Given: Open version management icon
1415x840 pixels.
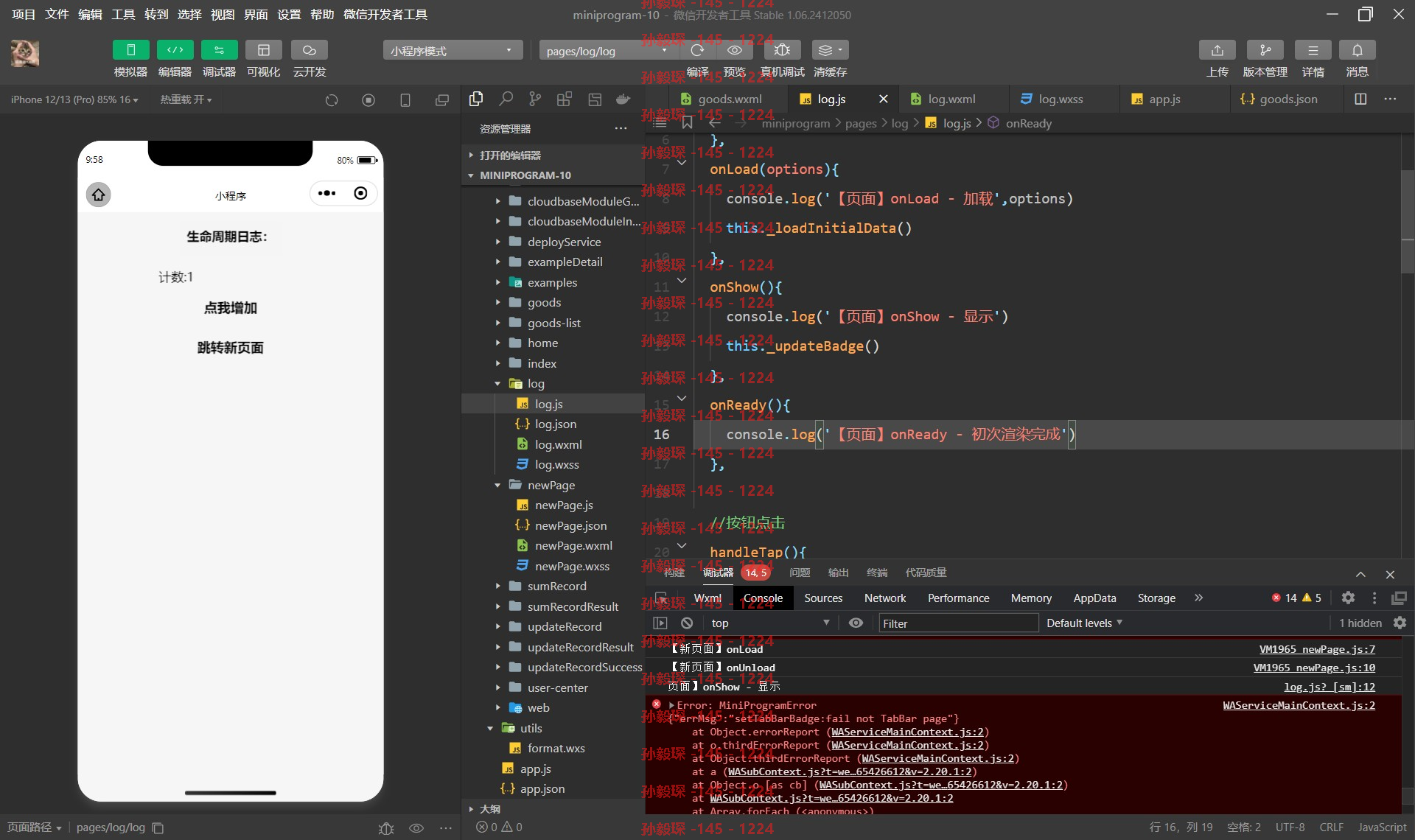Looking at the screenshot, I should 1265,50.
